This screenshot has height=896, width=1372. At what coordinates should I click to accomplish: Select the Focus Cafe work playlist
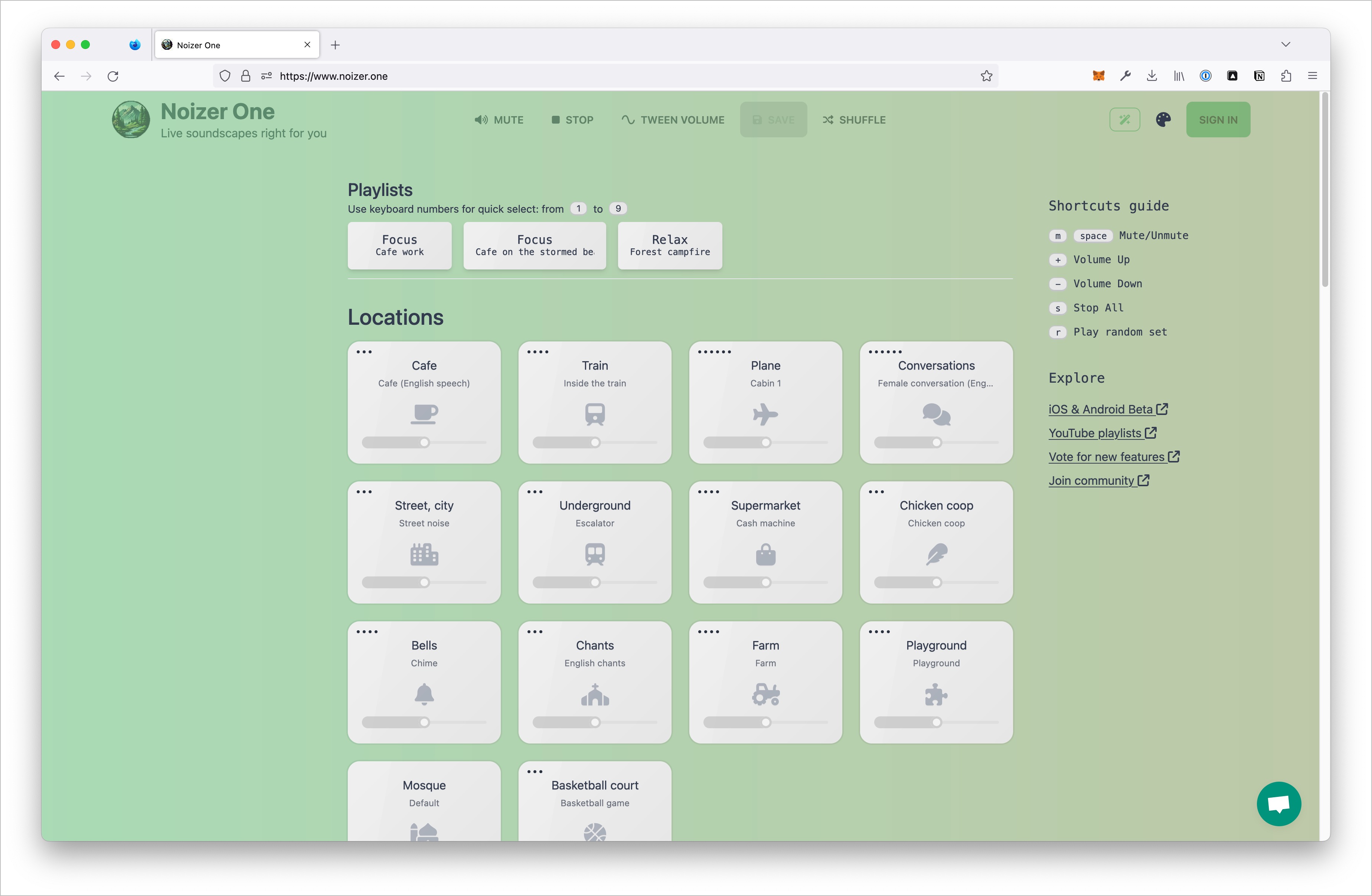399,245
